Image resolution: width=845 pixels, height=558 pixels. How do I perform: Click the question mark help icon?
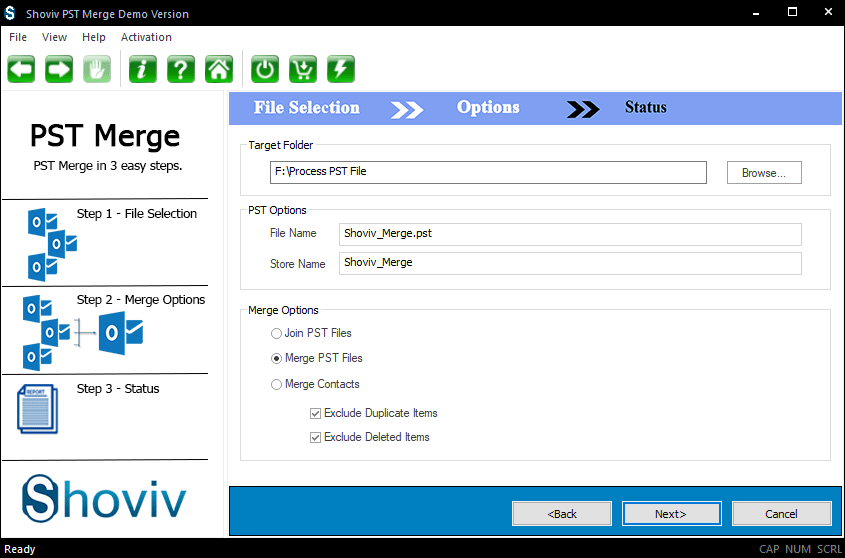coord(181,69)
